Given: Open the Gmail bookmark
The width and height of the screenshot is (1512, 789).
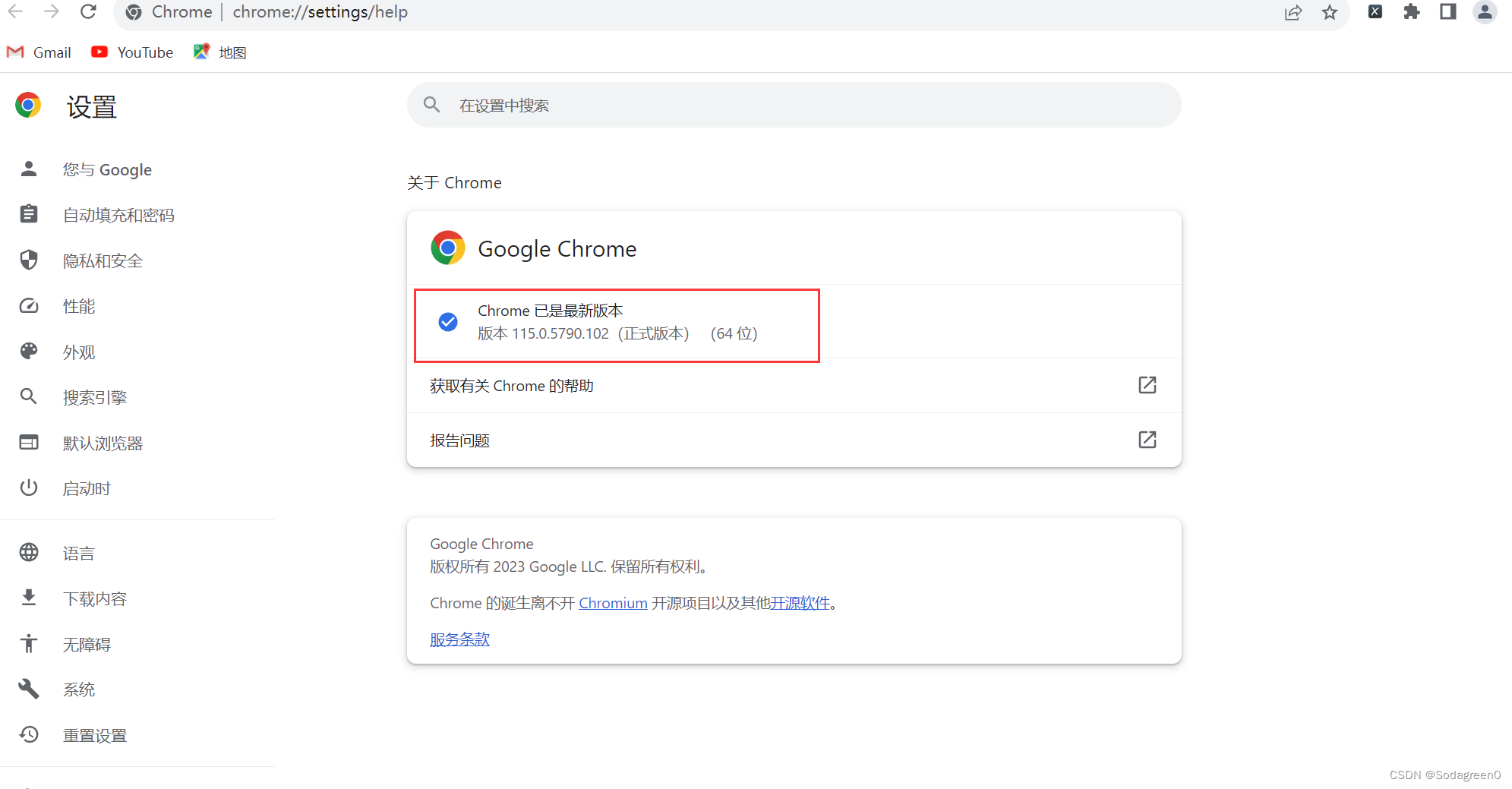Looking at the screenshot, I should pyautogui.click(x=39, y=52).
